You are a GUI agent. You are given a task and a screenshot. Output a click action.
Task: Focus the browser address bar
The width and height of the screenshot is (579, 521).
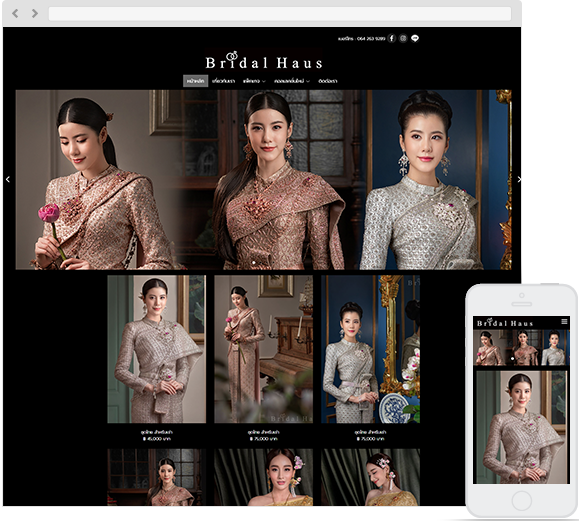[x=280, y=14]
